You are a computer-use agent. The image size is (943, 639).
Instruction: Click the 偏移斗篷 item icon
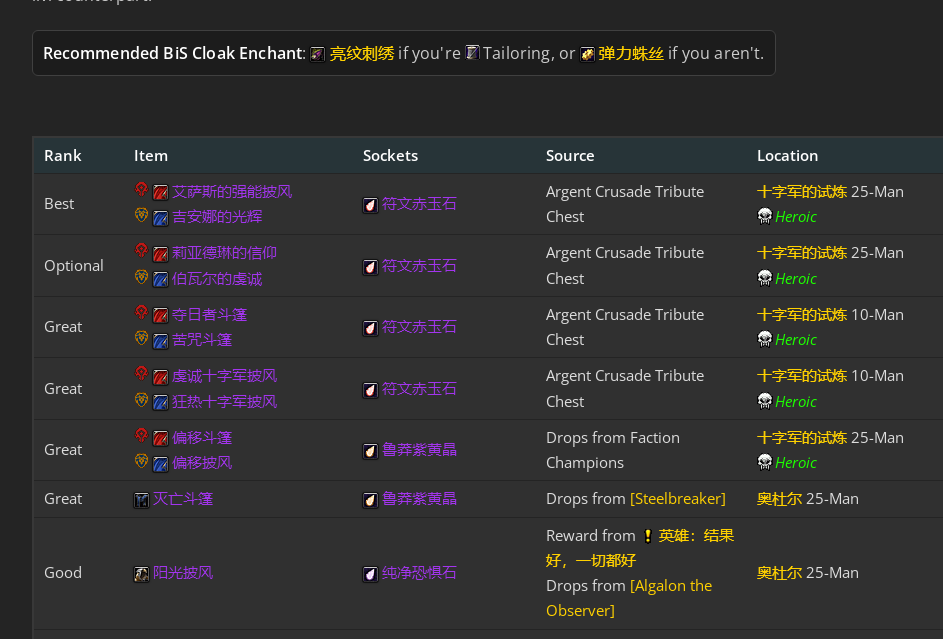tap(161, 439)
